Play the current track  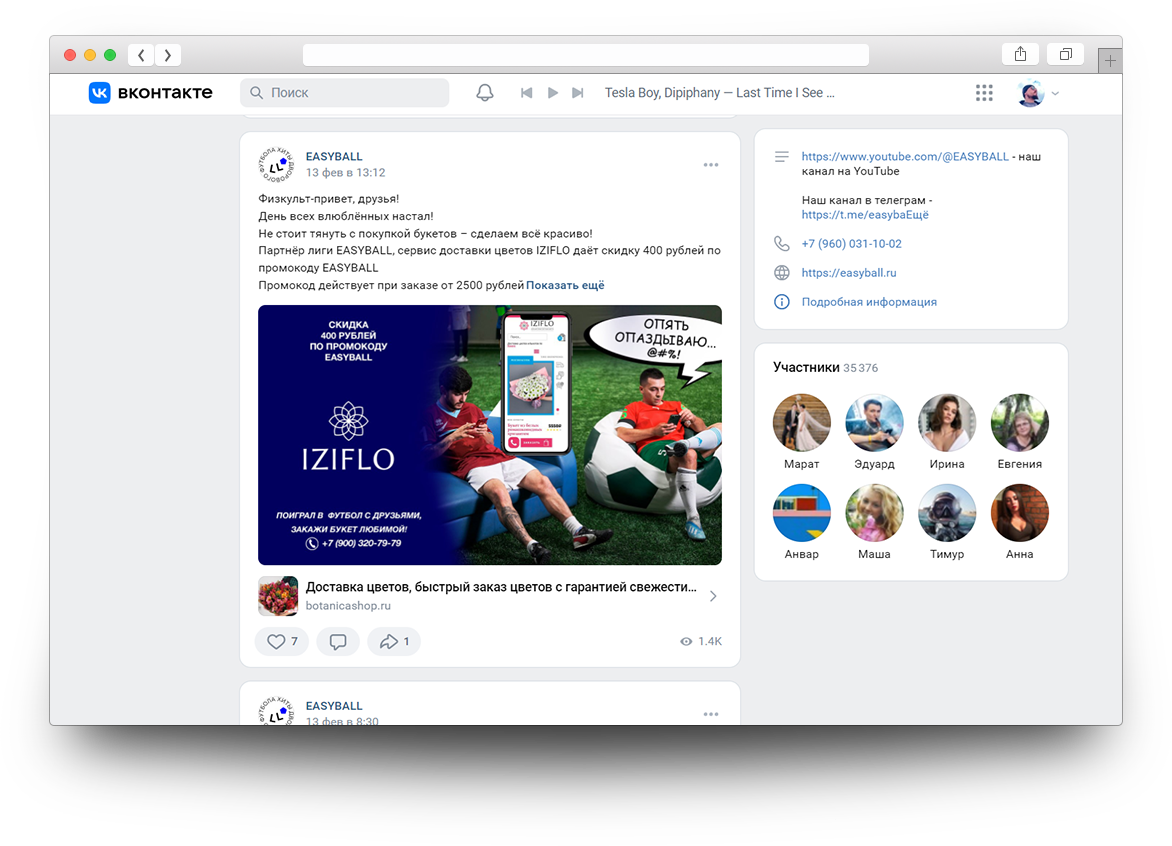coord(552,93)
